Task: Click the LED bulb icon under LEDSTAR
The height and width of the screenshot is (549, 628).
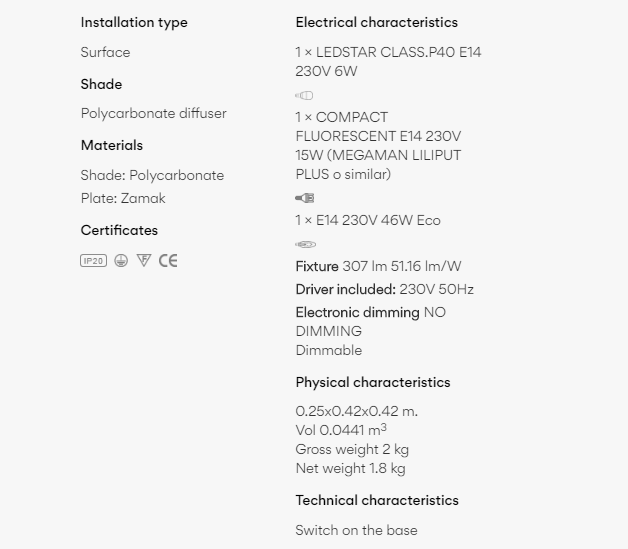Action: click(304, 95)
